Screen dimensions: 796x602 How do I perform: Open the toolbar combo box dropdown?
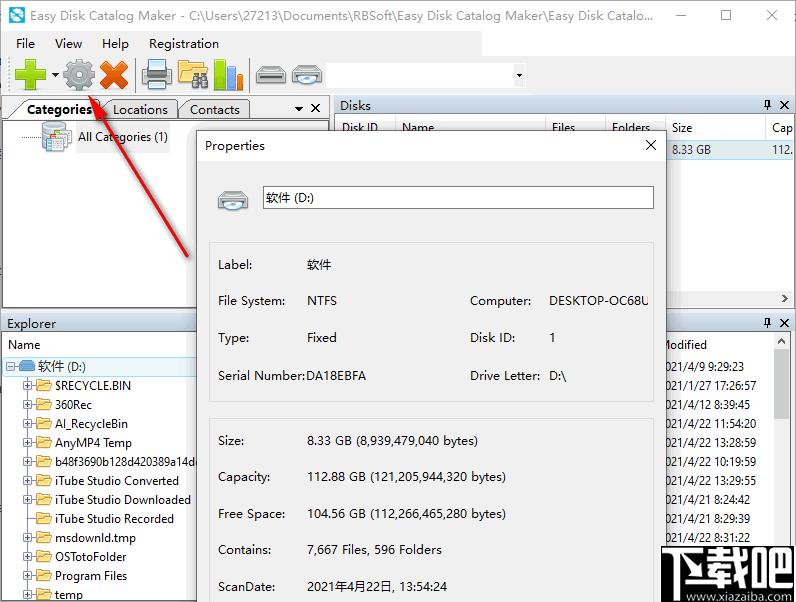click(519, 76)
